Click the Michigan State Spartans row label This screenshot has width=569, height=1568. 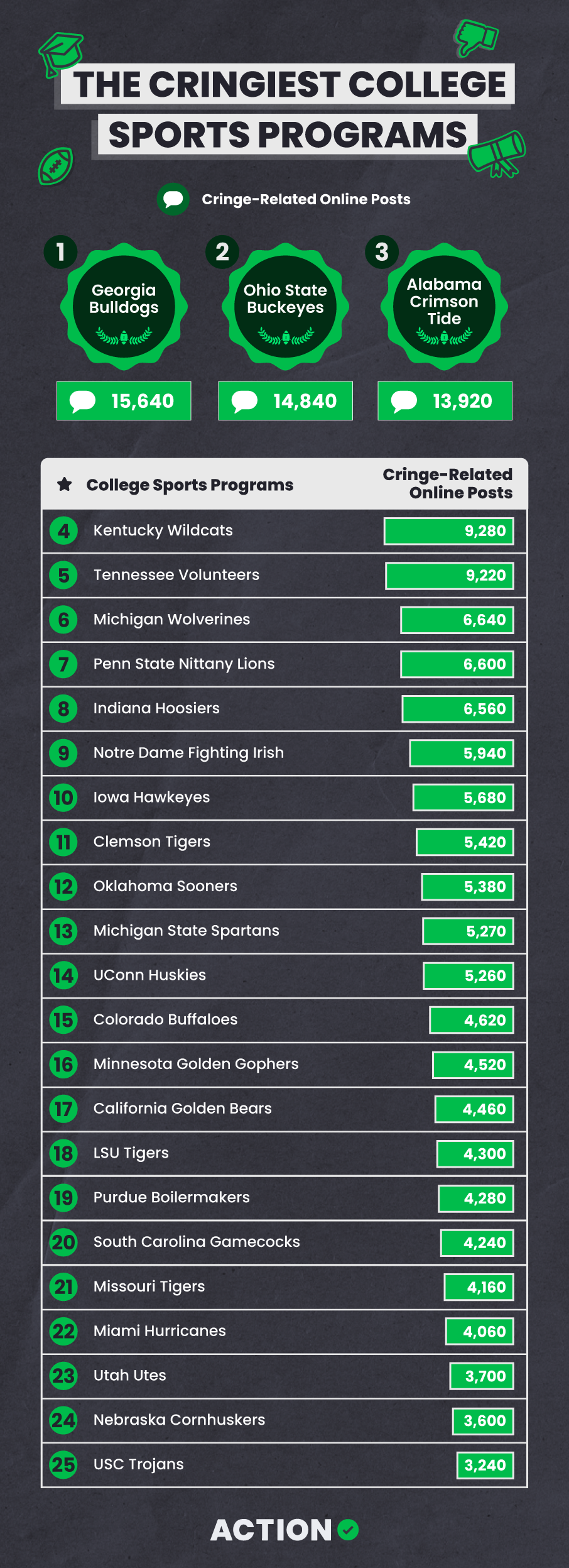[x=187, y=931]
